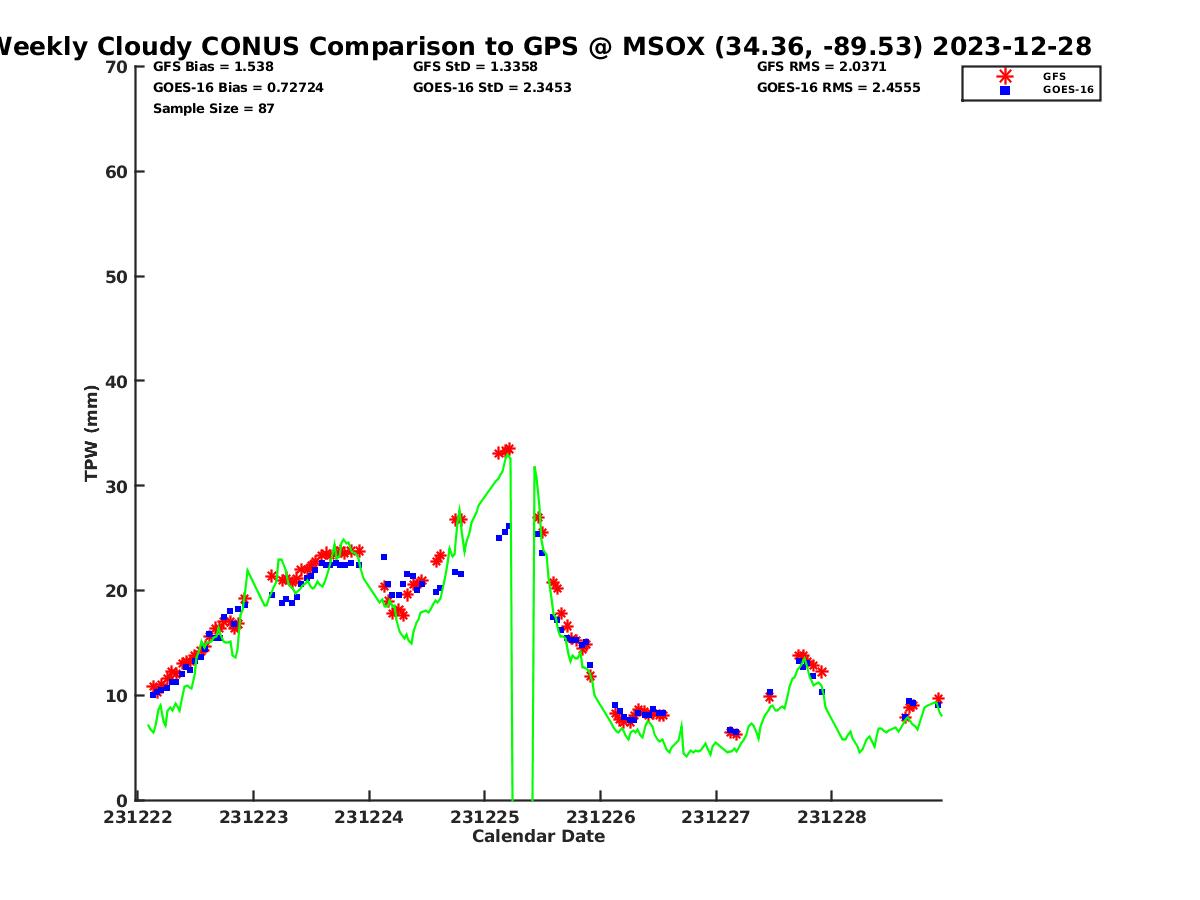Screen dimensions: 1200x900
Task: Click the red GFS asterisk legend marker
Action: point(1004,76)
